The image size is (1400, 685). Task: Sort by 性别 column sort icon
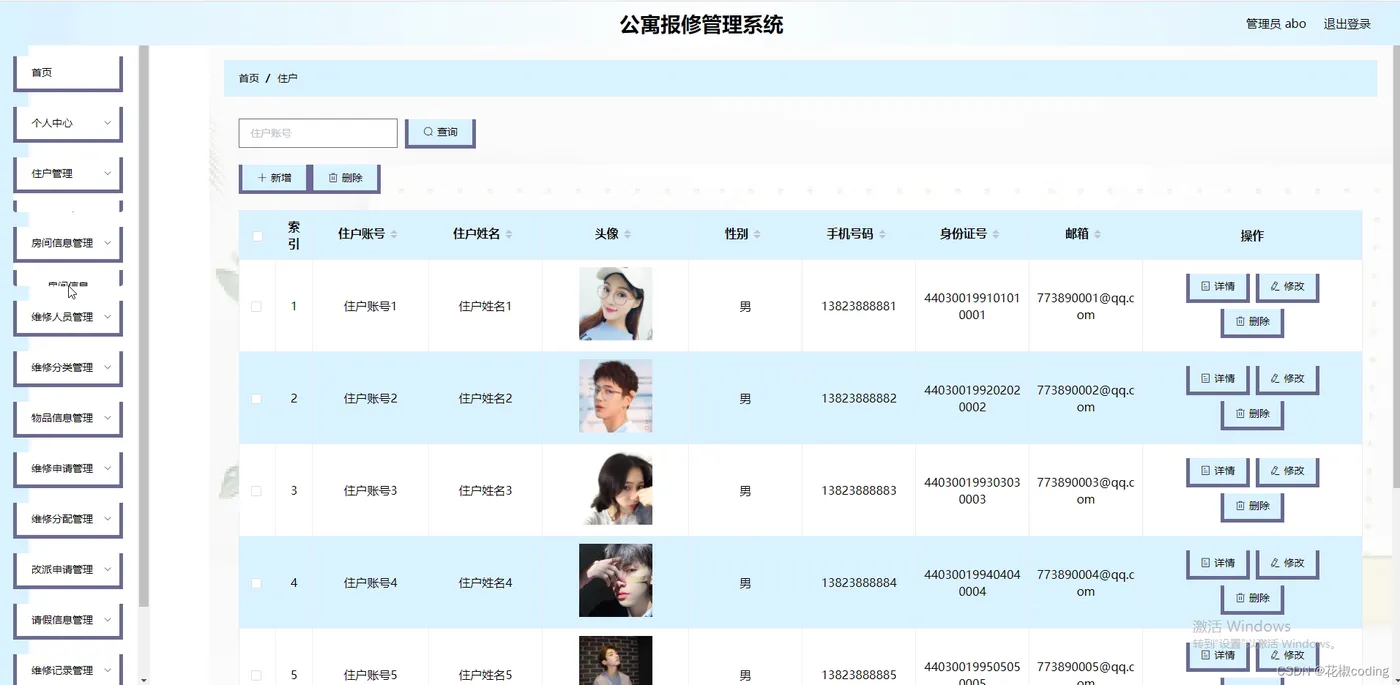pos(757,234)
